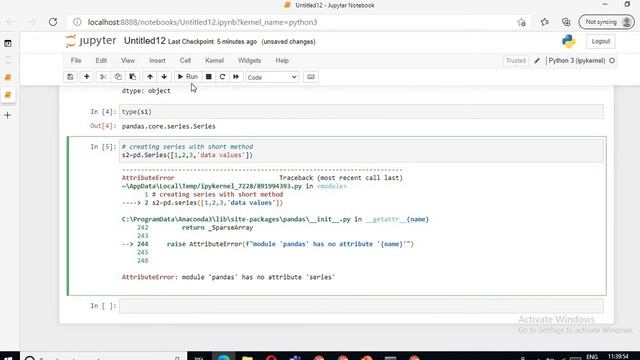Screen dimensions: 640x360
Task: Click the In [5] cell prompt
Action: [103, 147]
